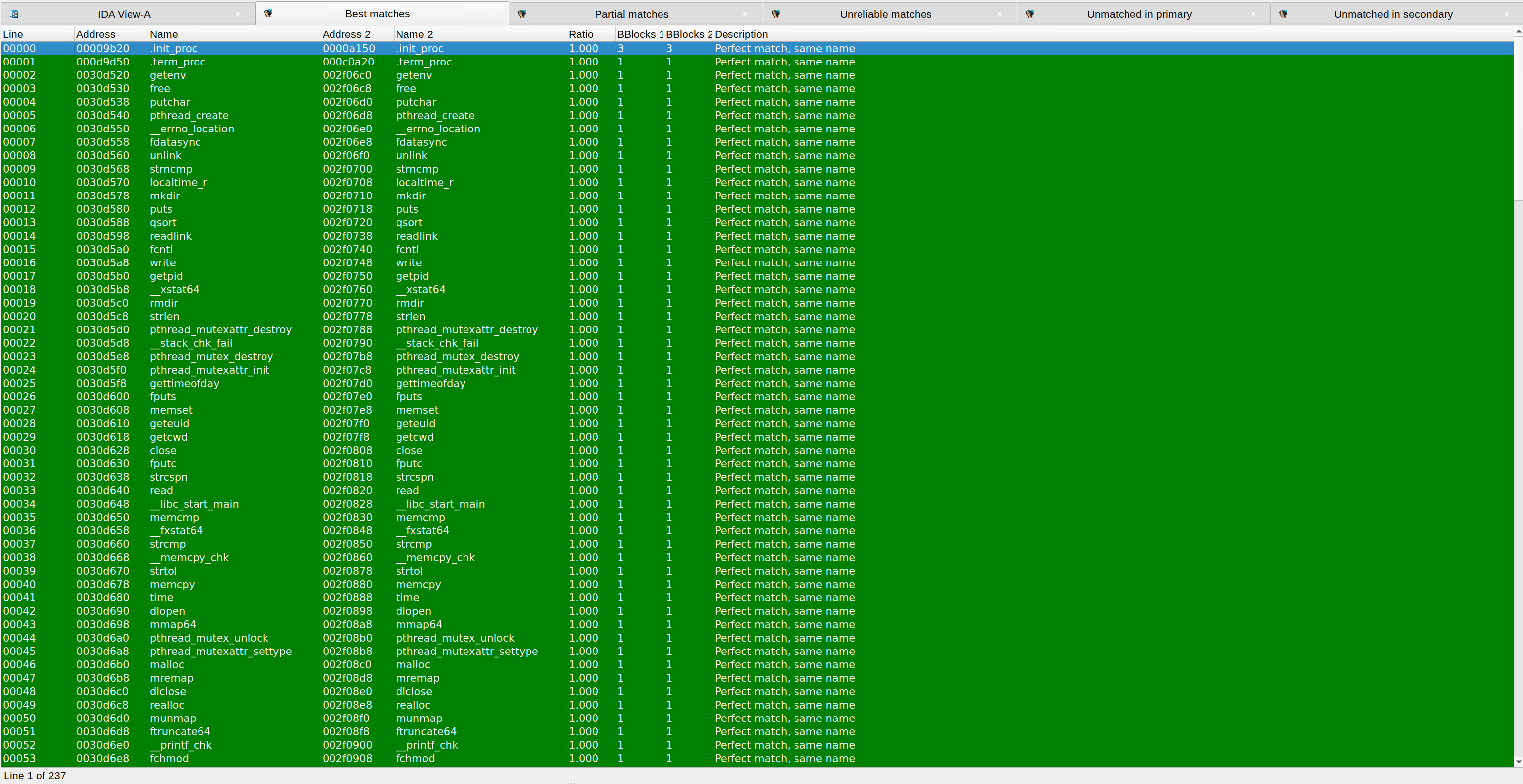Click the Best matches tab icon
The width and height of the screenshot is (1523, 784).
click(268, 13)
